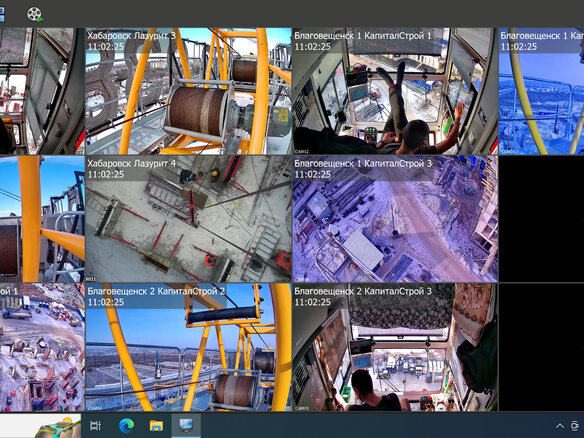Open File Explorer from the taskbar
The width and height of the screenshot is (584, 438).
156,425
